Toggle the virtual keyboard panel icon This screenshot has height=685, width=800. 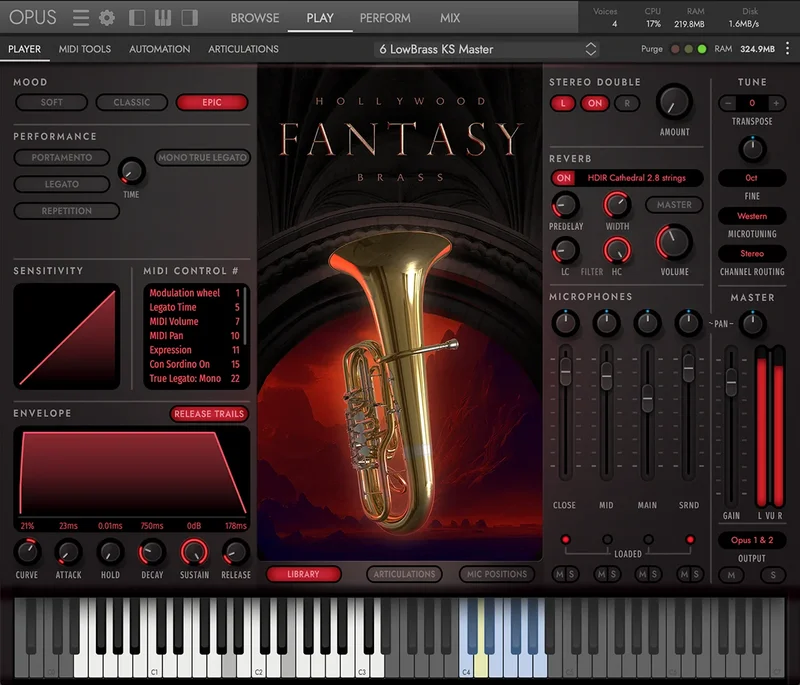(163, 18)
